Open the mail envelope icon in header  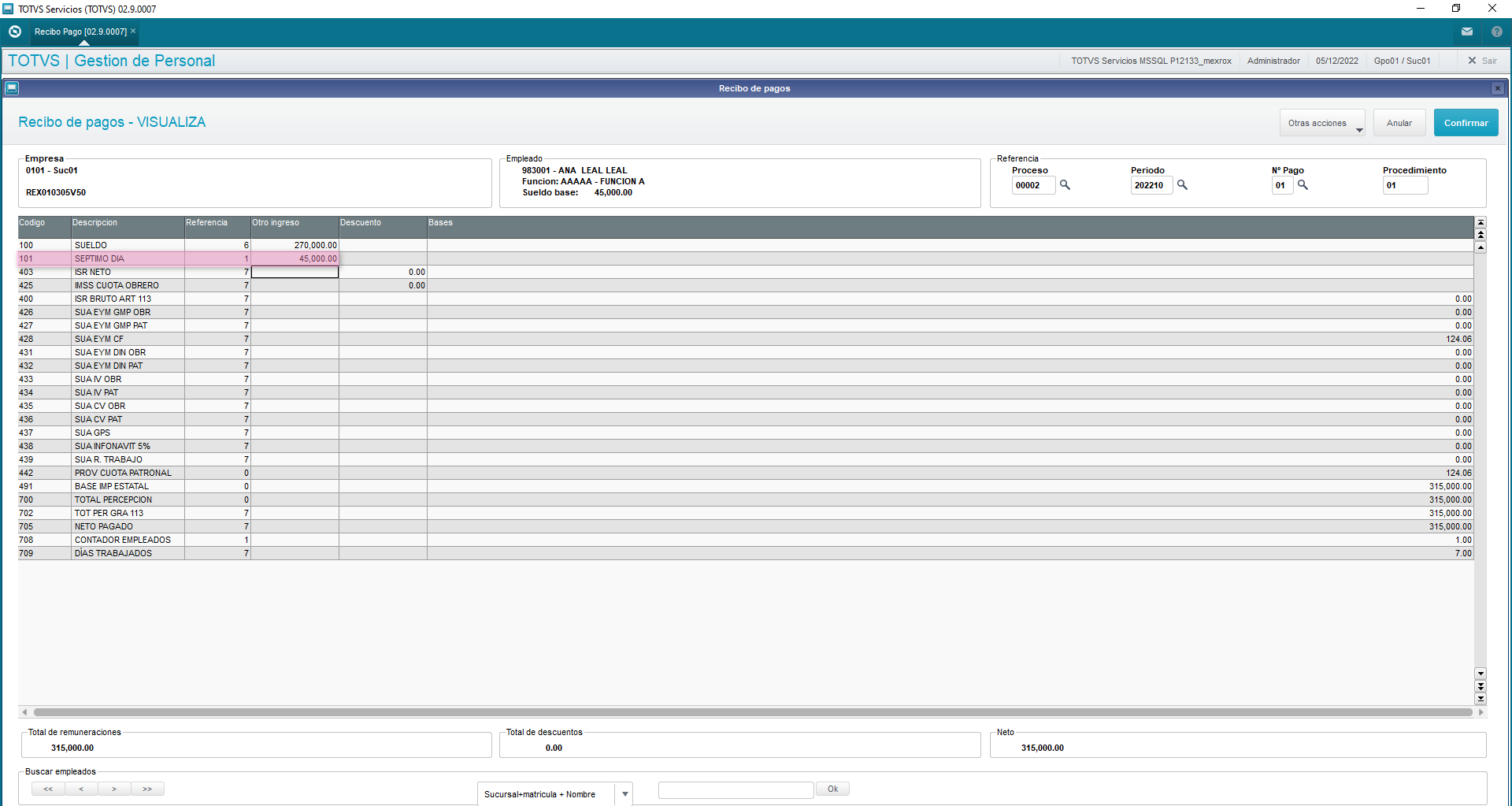1467,32
